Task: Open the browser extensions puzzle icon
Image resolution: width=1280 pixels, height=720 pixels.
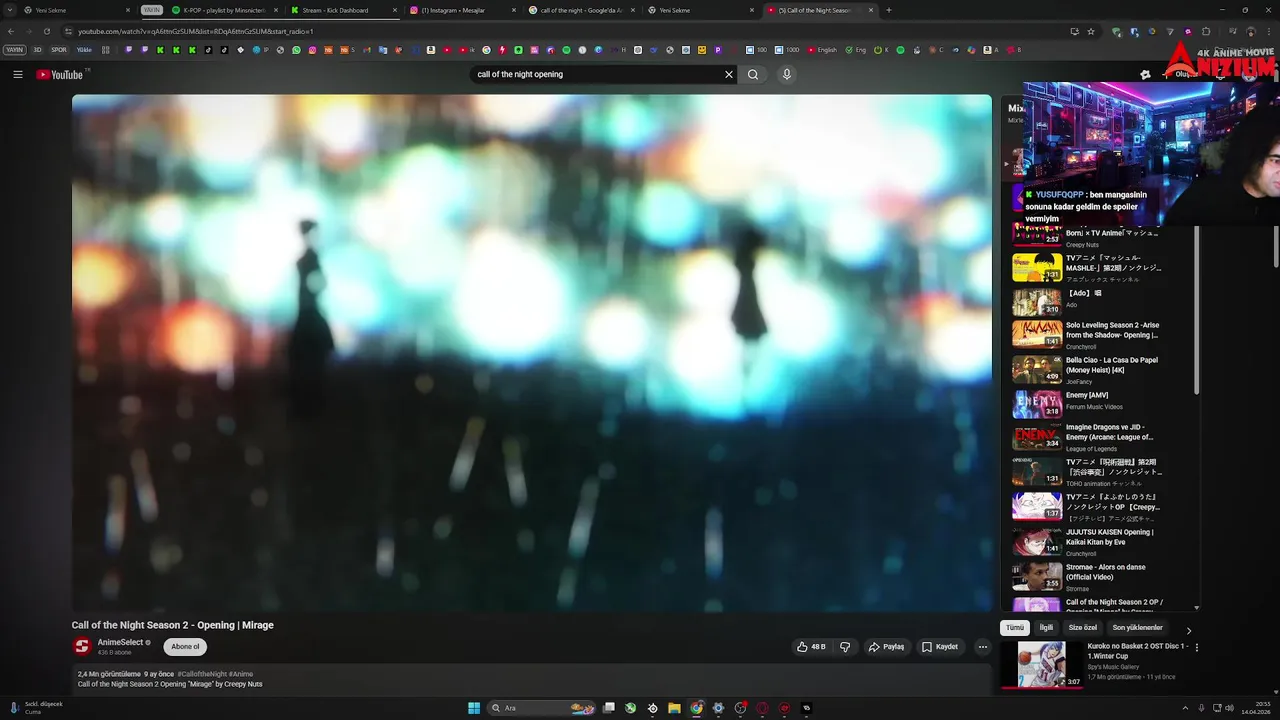Action: tap(1206, 31)
